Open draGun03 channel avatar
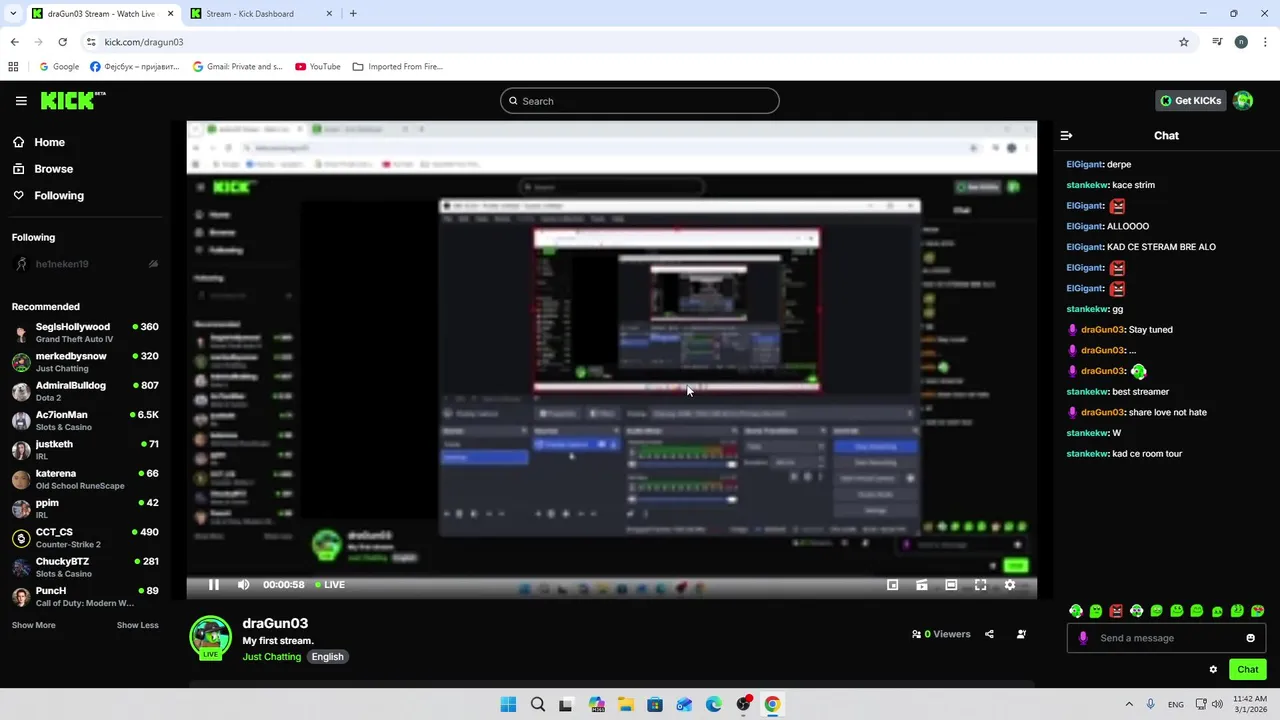The width and height of the screenshot is (1280, 720). tap(211, 638)
